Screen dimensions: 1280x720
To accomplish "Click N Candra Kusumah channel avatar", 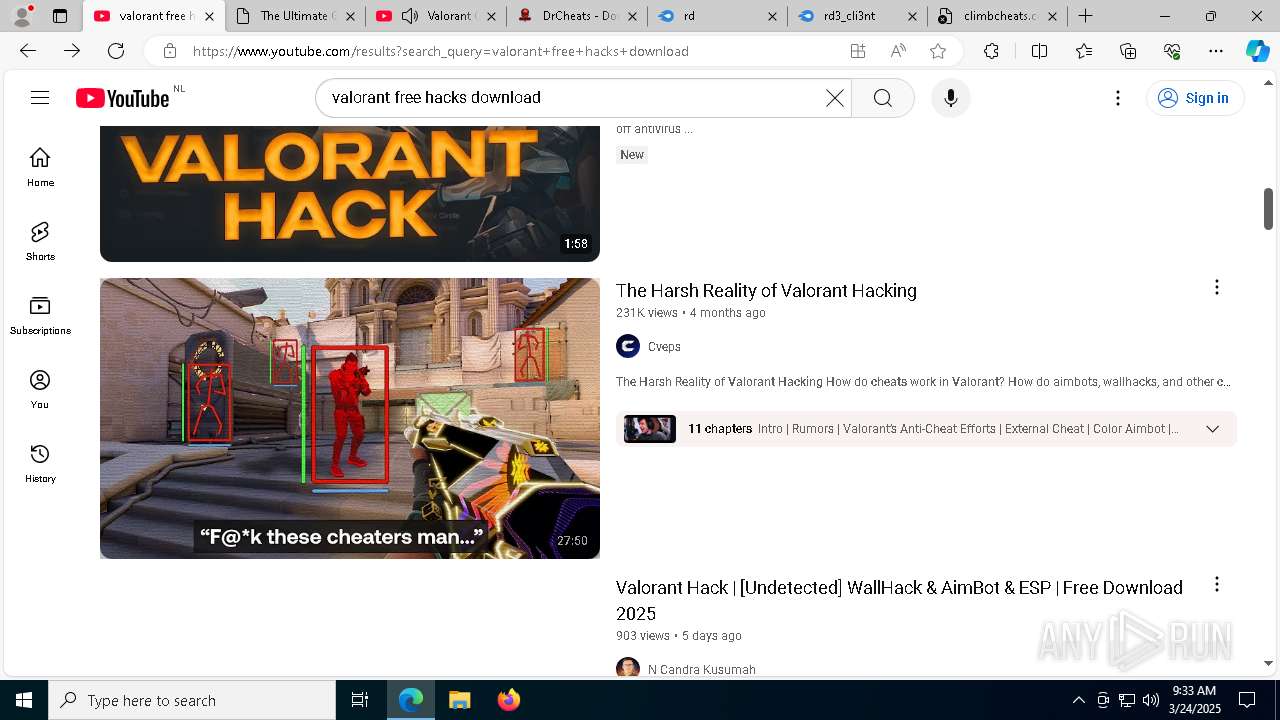I will point(628,668).
